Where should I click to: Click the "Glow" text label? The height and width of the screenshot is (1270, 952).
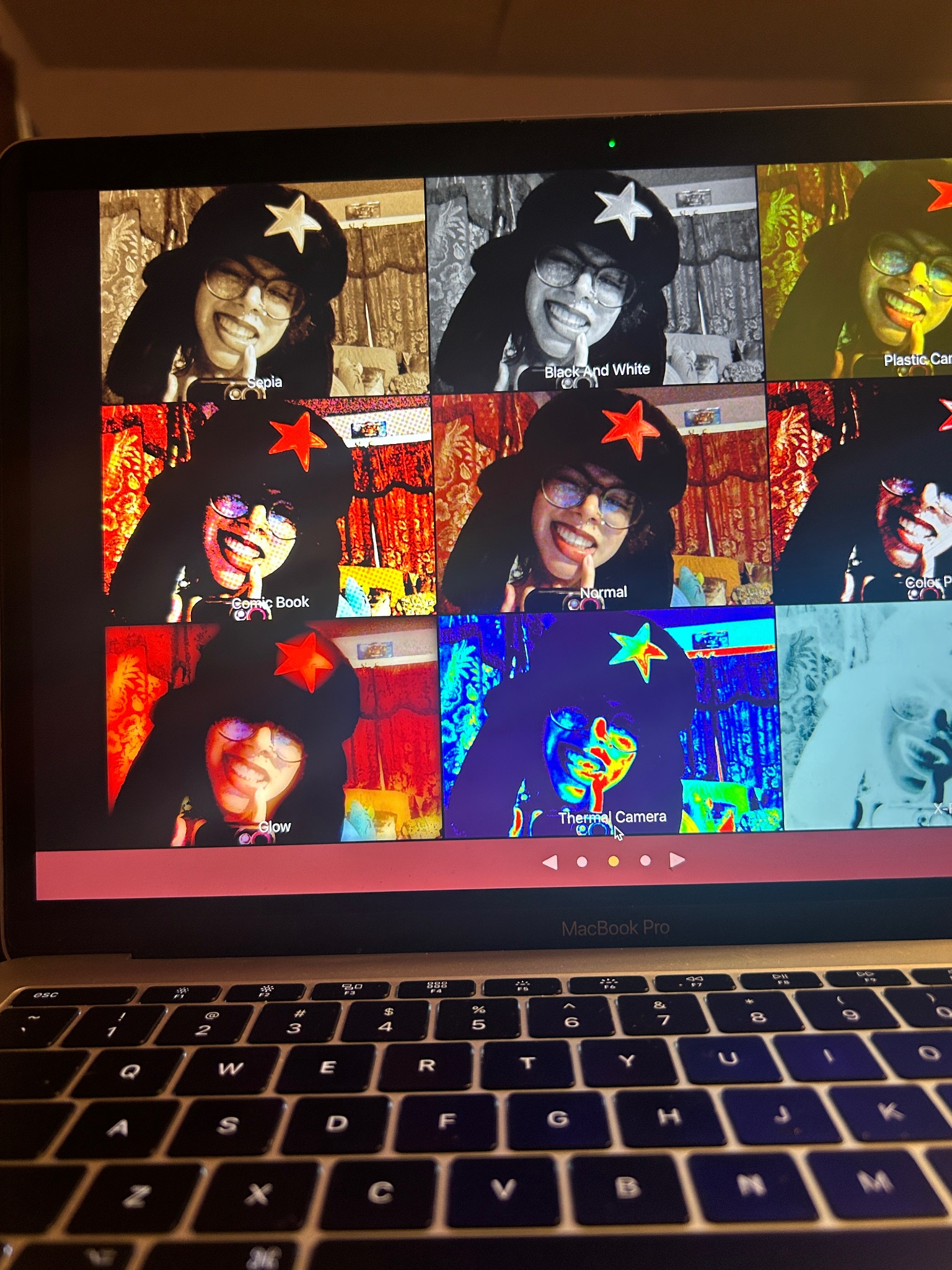click(x=275, y=827)
